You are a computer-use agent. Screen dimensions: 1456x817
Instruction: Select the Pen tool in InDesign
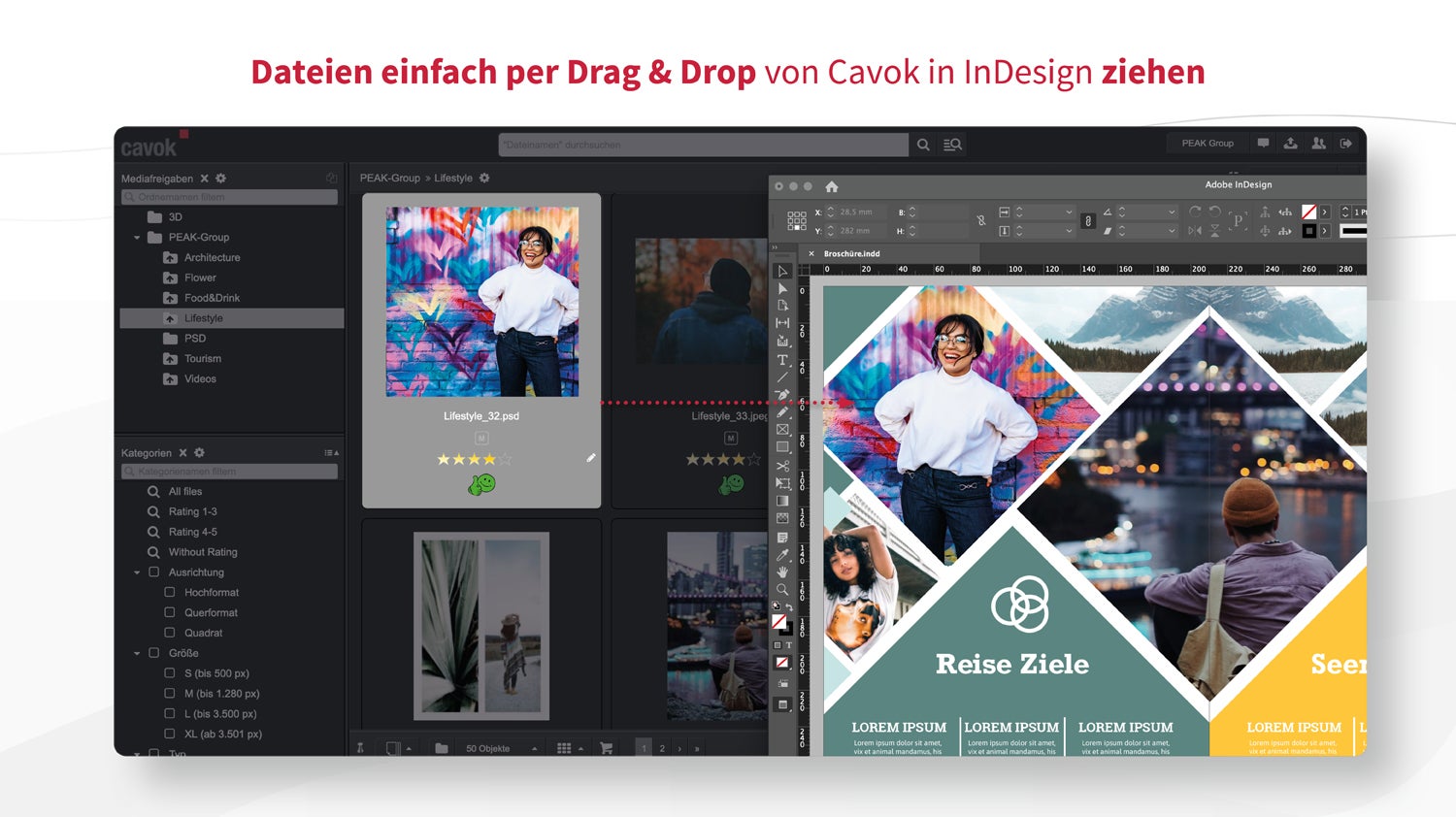[782, 394]
